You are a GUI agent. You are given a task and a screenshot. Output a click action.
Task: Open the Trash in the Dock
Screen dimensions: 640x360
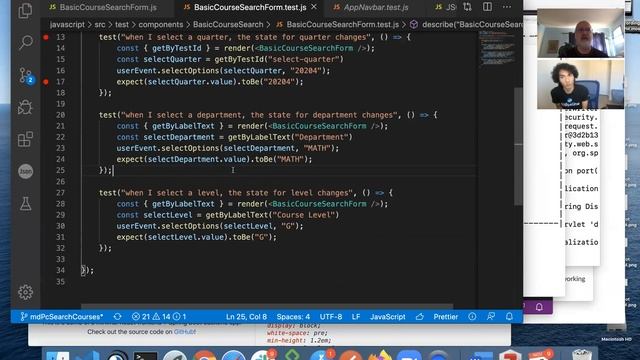click(582, 354)
